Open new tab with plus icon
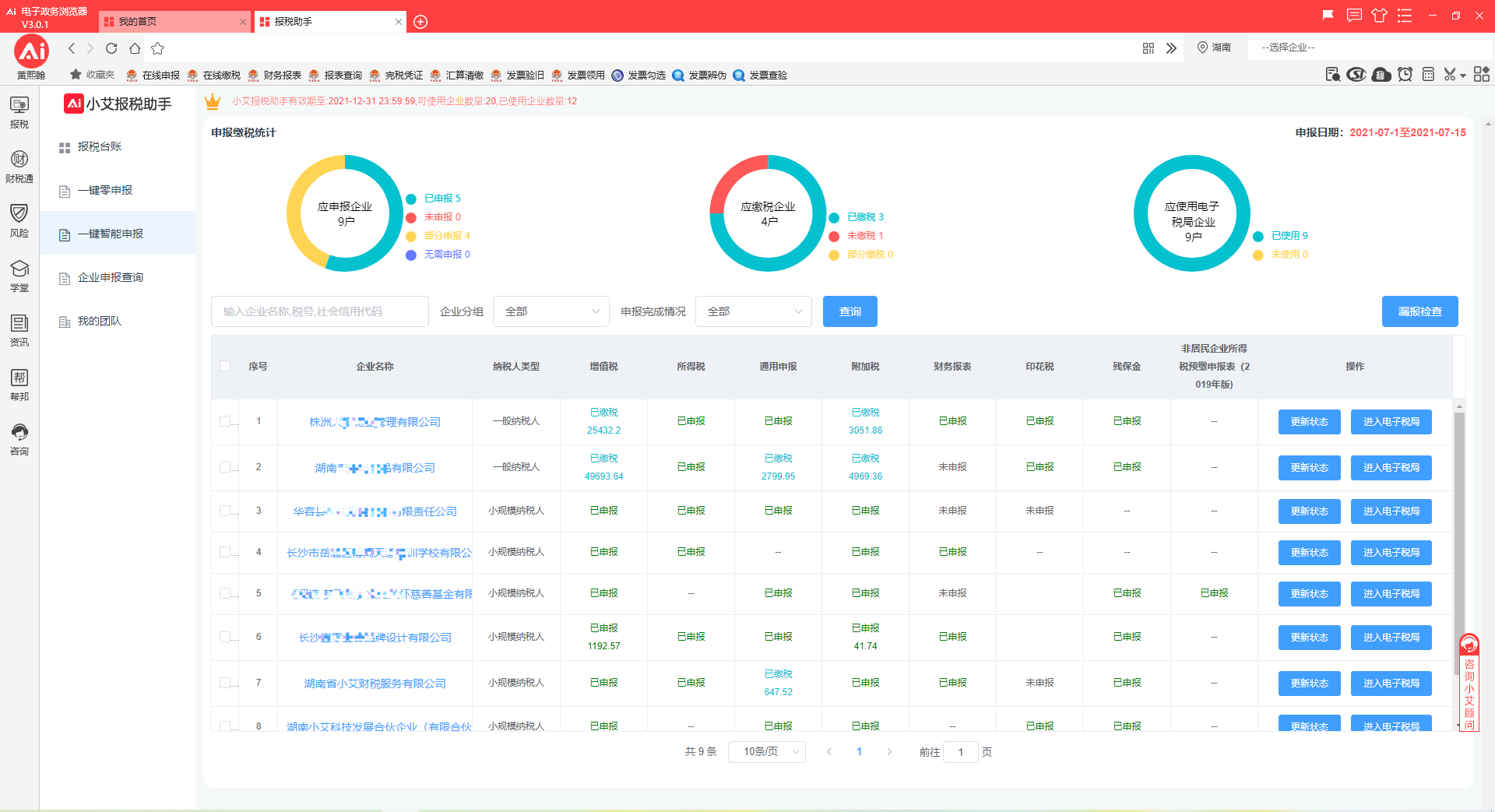This screenshot has width=1495, height=812. point(420,22)
